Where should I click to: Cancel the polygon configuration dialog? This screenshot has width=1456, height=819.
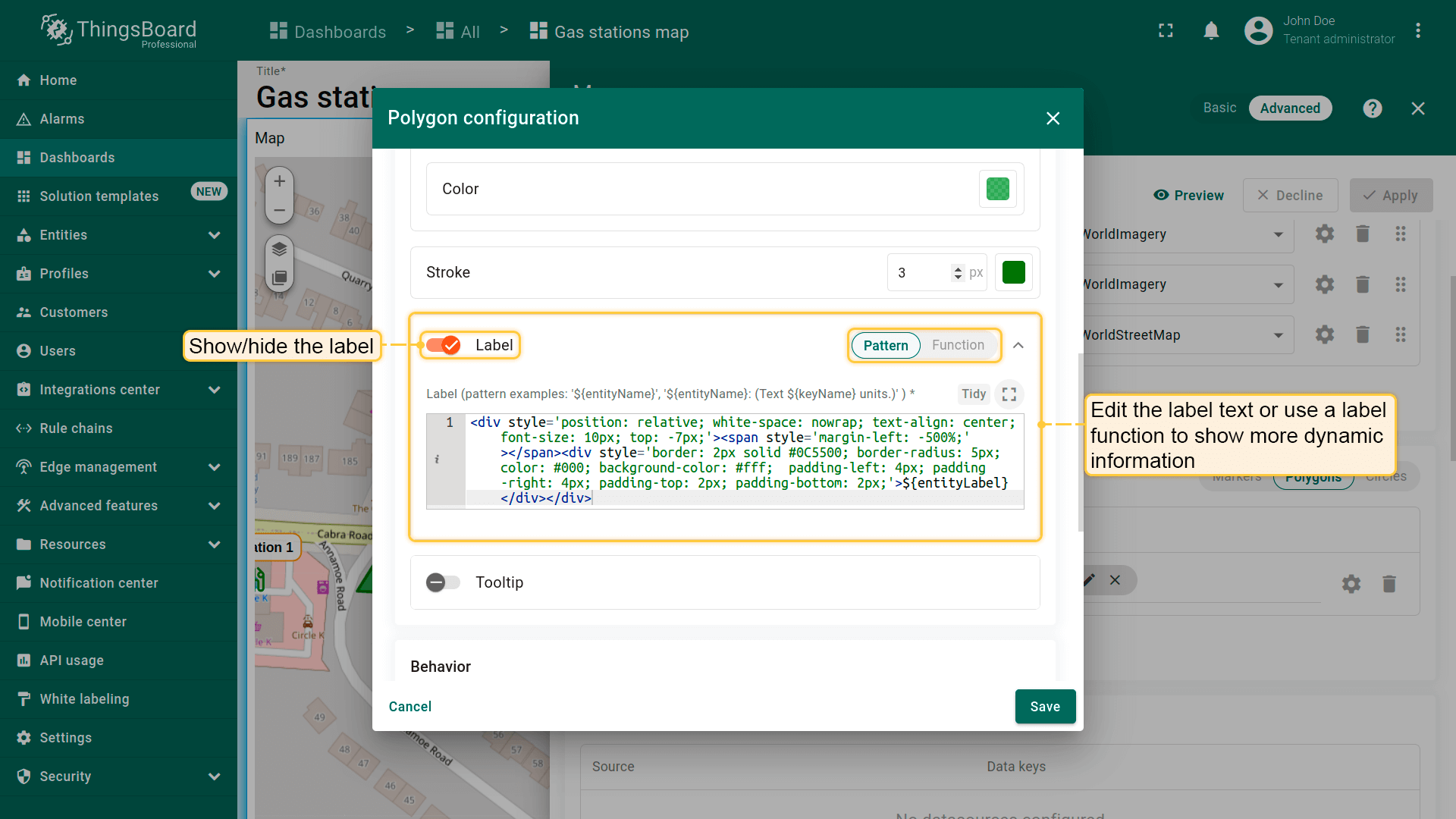(x=409, y=707)
